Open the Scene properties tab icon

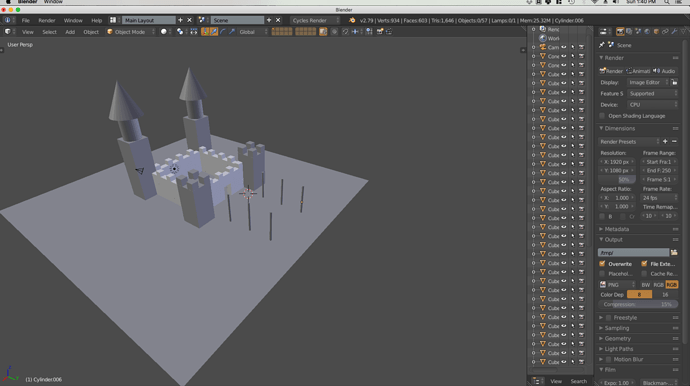(638, 32)
